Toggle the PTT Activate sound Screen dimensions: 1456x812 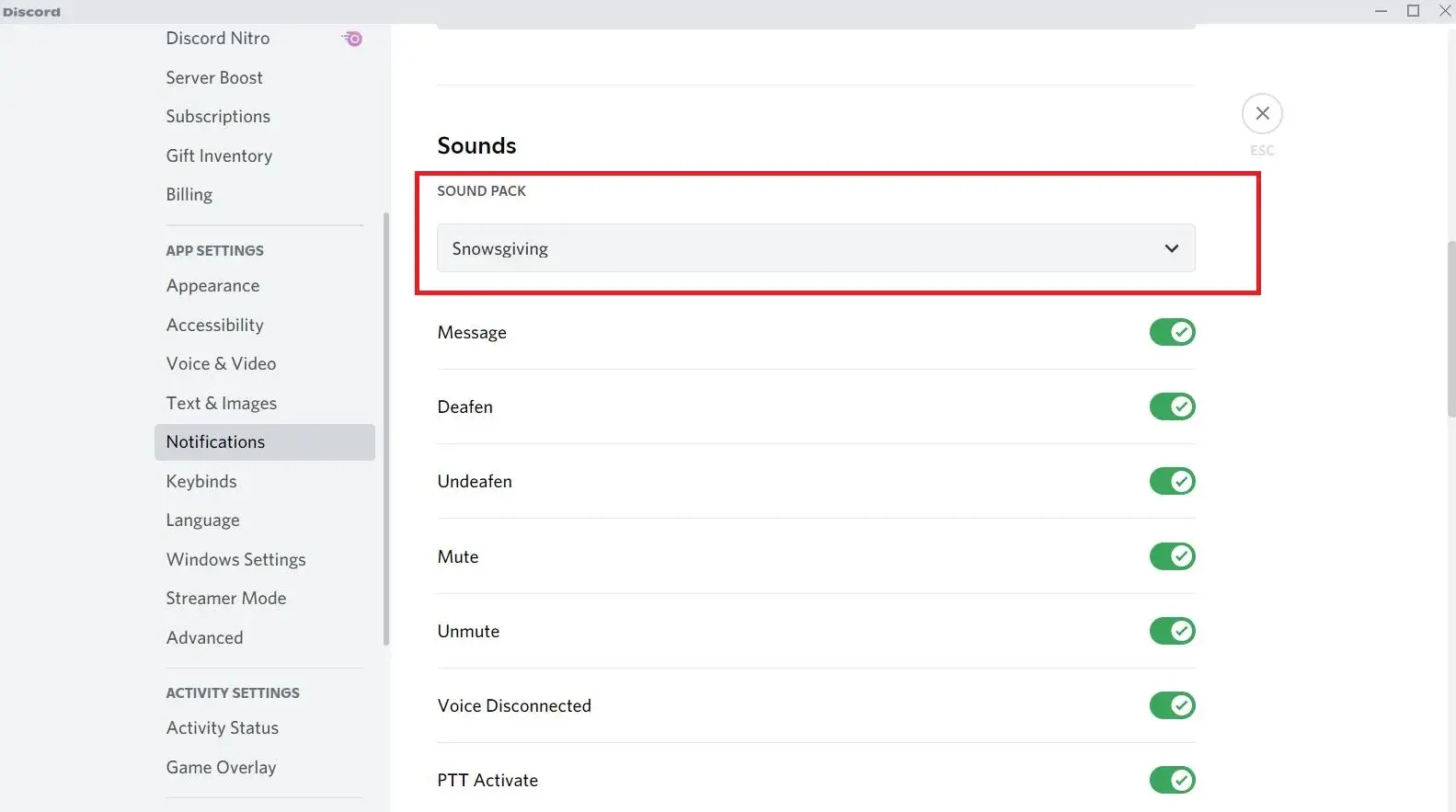(1172, 780)
